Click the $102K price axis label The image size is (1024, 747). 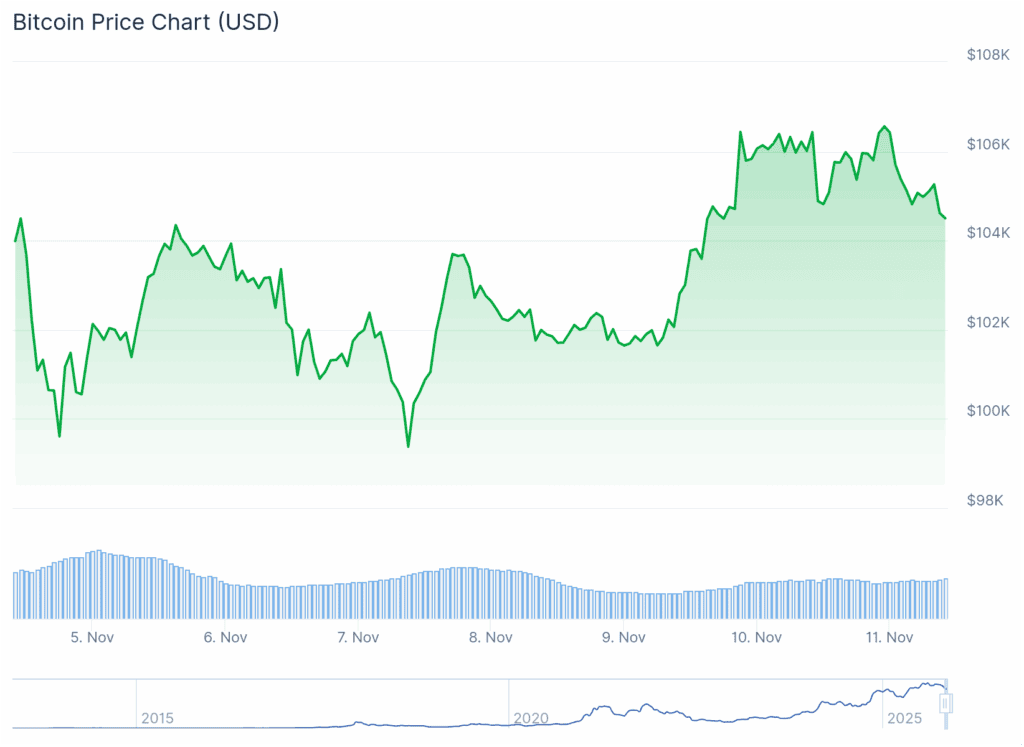click(988, 322)
